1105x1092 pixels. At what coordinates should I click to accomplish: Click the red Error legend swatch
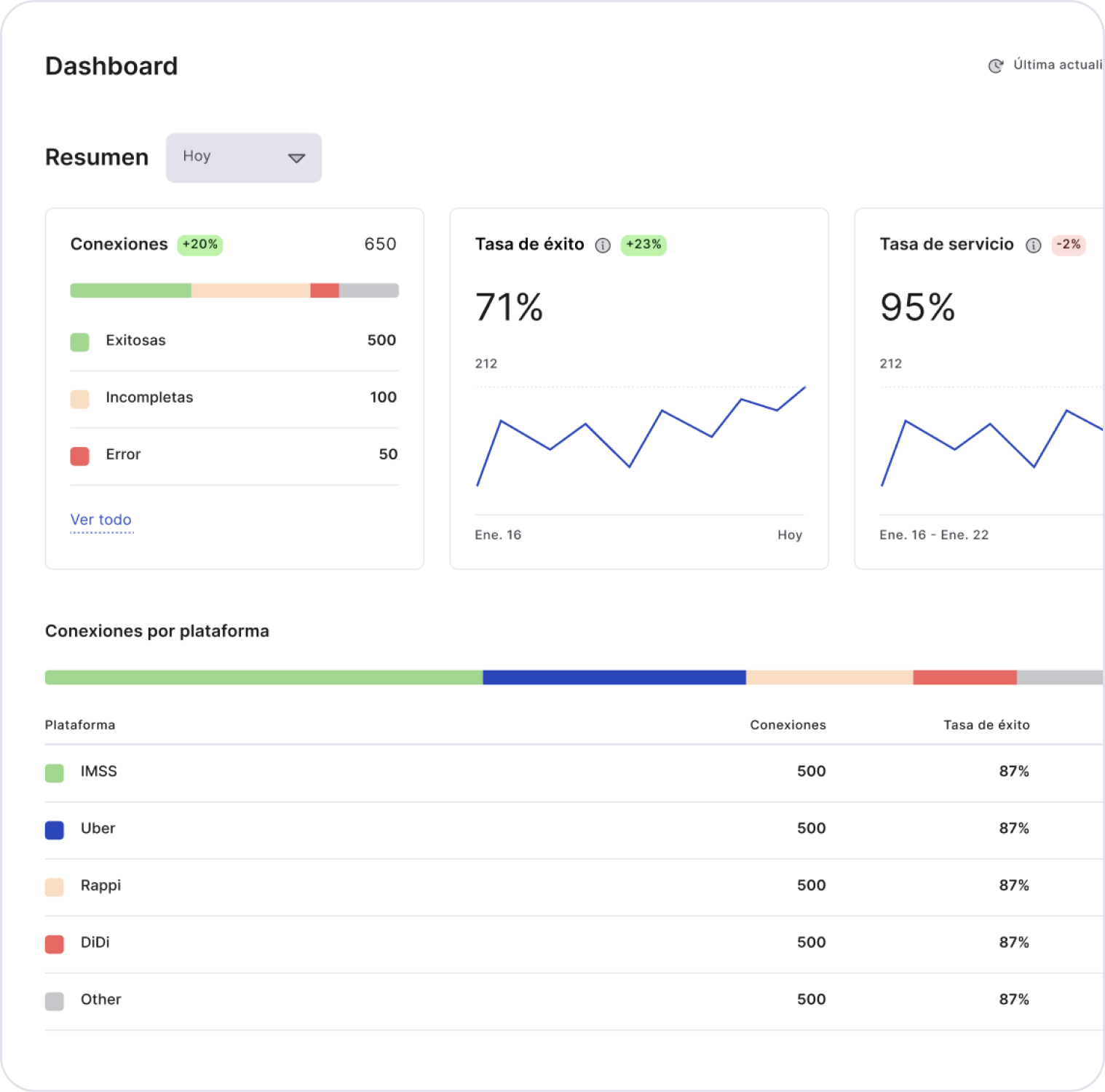80,456
